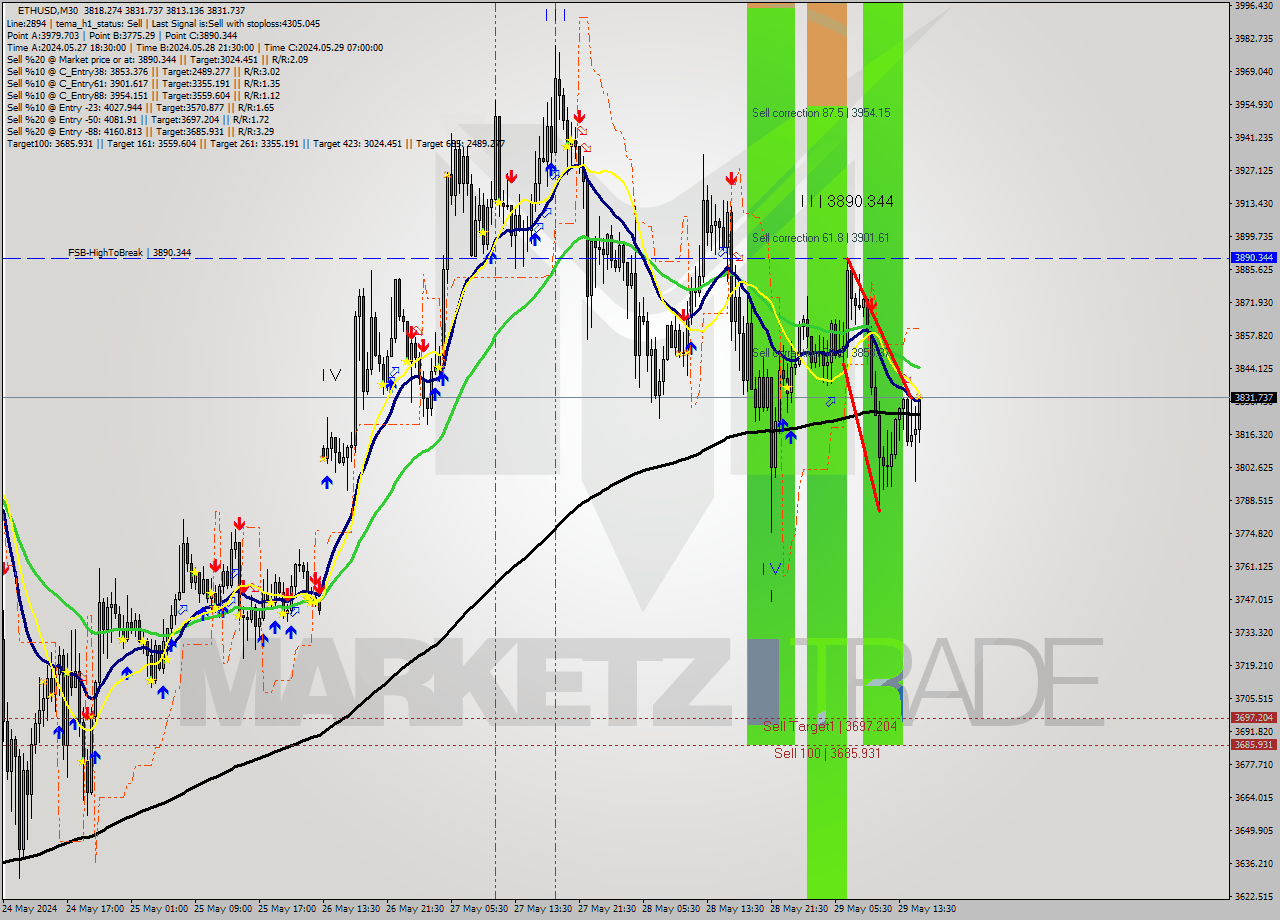Click the blue 3890.344 price tag on axis
The image size is (1280, 920).
(x=1254, y=258)
